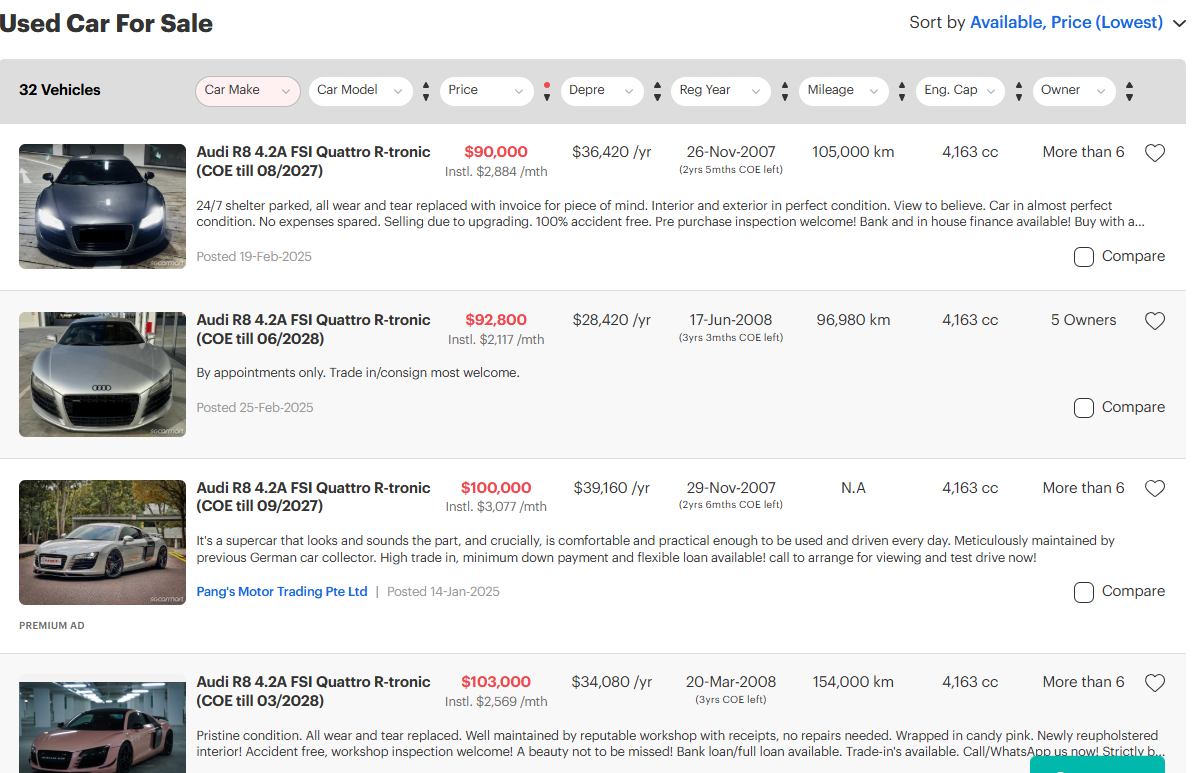The width and height of the screenshot is (1202, 773).
Task: Click the $92,800 price
Action: pos(496,320)
